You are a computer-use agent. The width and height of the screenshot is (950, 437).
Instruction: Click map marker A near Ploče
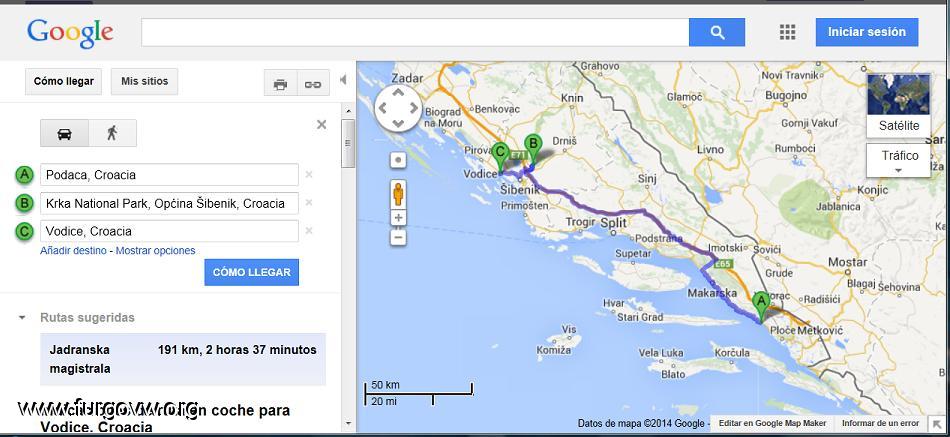click(760, 307)
